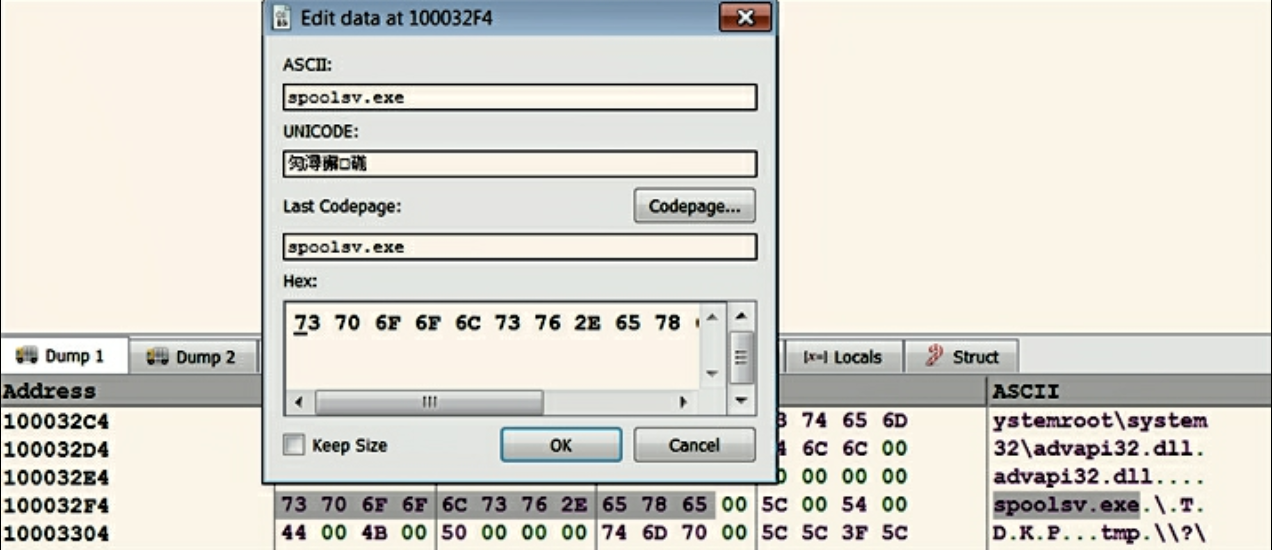Select address 100032E4 row
Screen dimensions: 1272x550
tap(56, 476)
